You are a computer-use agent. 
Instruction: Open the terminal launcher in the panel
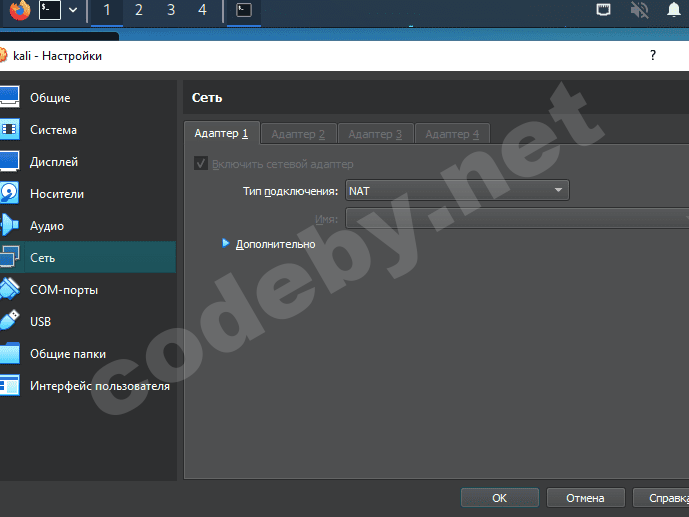pos(50,10)
